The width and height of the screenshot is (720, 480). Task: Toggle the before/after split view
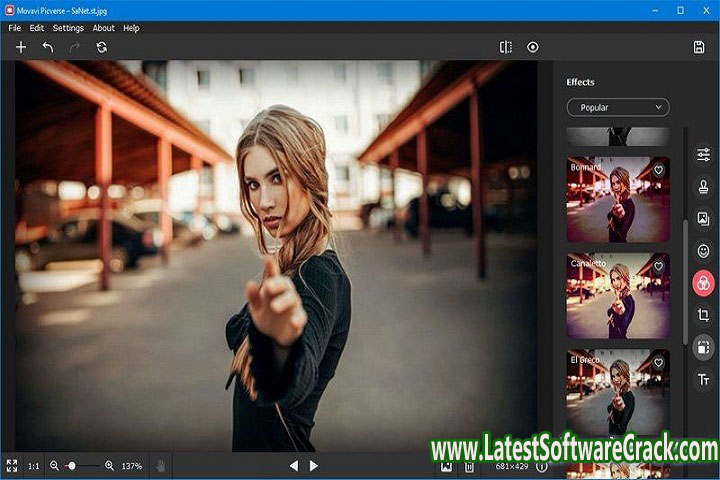pos(506,47)
